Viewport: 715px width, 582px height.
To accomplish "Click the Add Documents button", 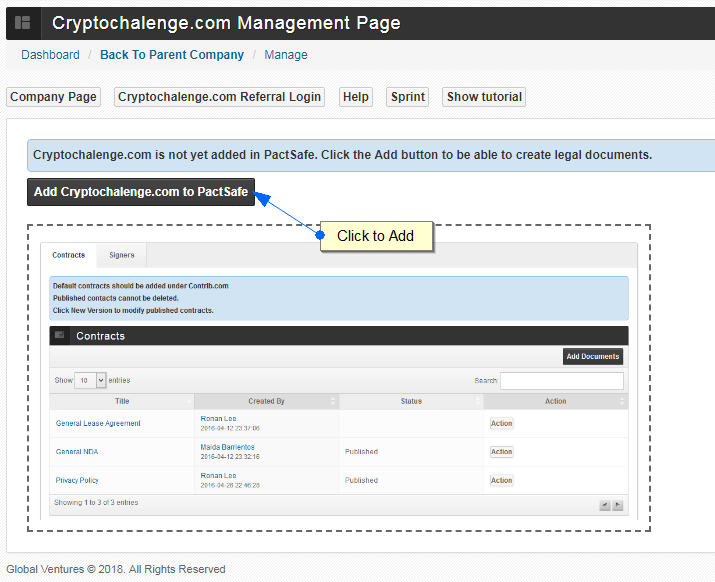I will click(x=593, y=356).
